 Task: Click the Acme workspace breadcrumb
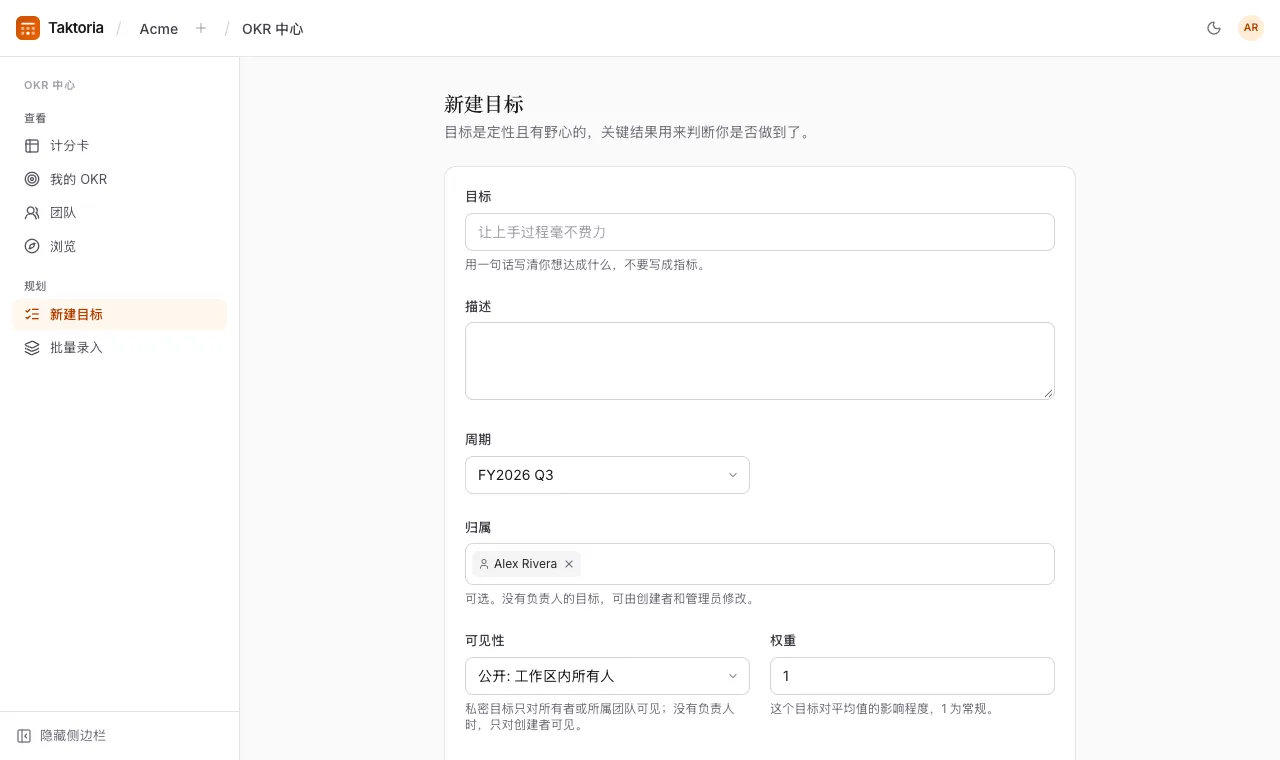(159, 29)
